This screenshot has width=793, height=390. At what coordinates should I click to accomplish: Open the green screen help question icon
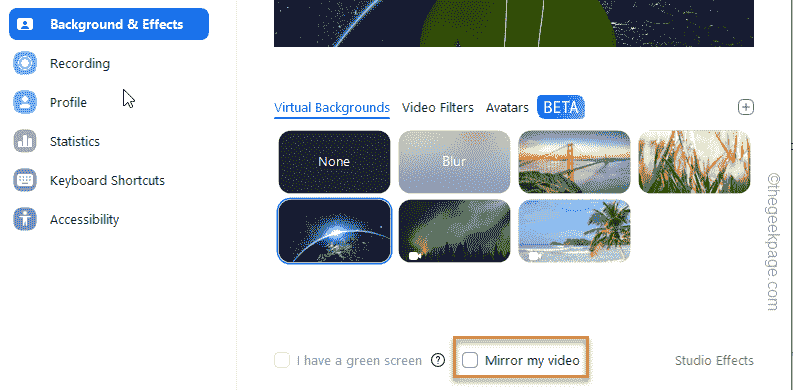pyautogui.click(x=438, y=360)
